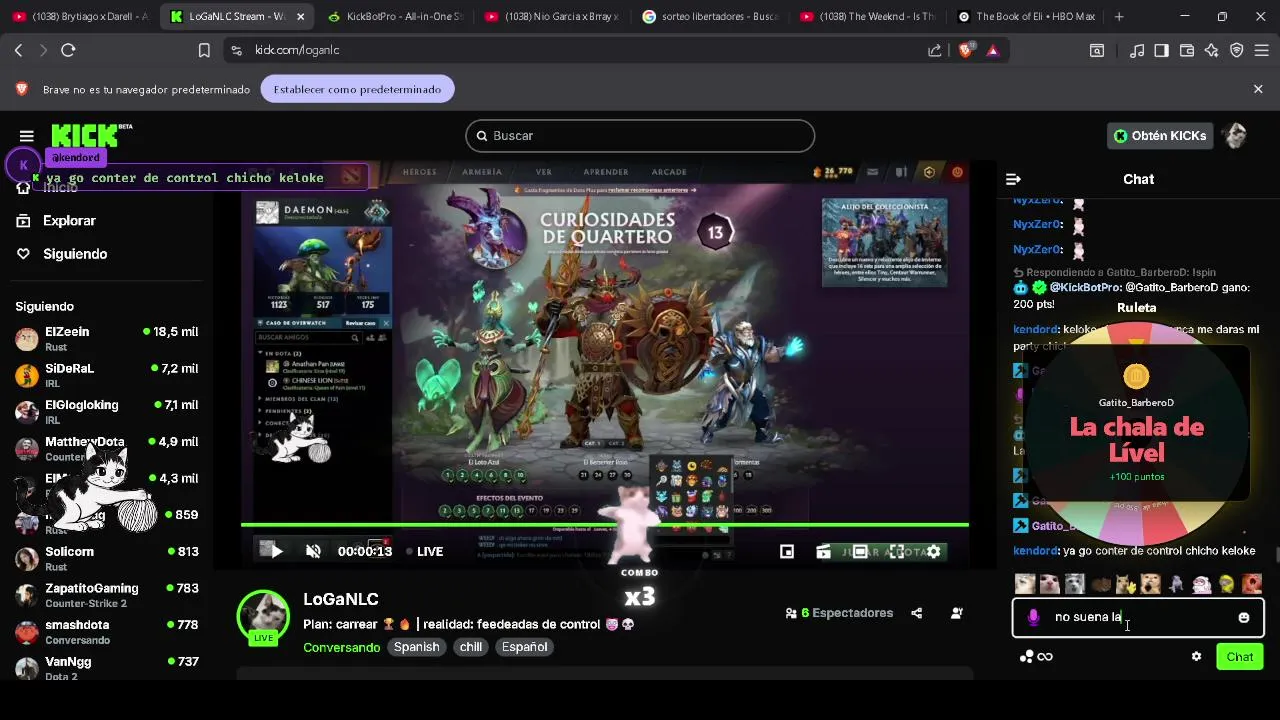Screen dimensions: 1280x720
Task: Click the Spanish tag
Action: (416, 647)
